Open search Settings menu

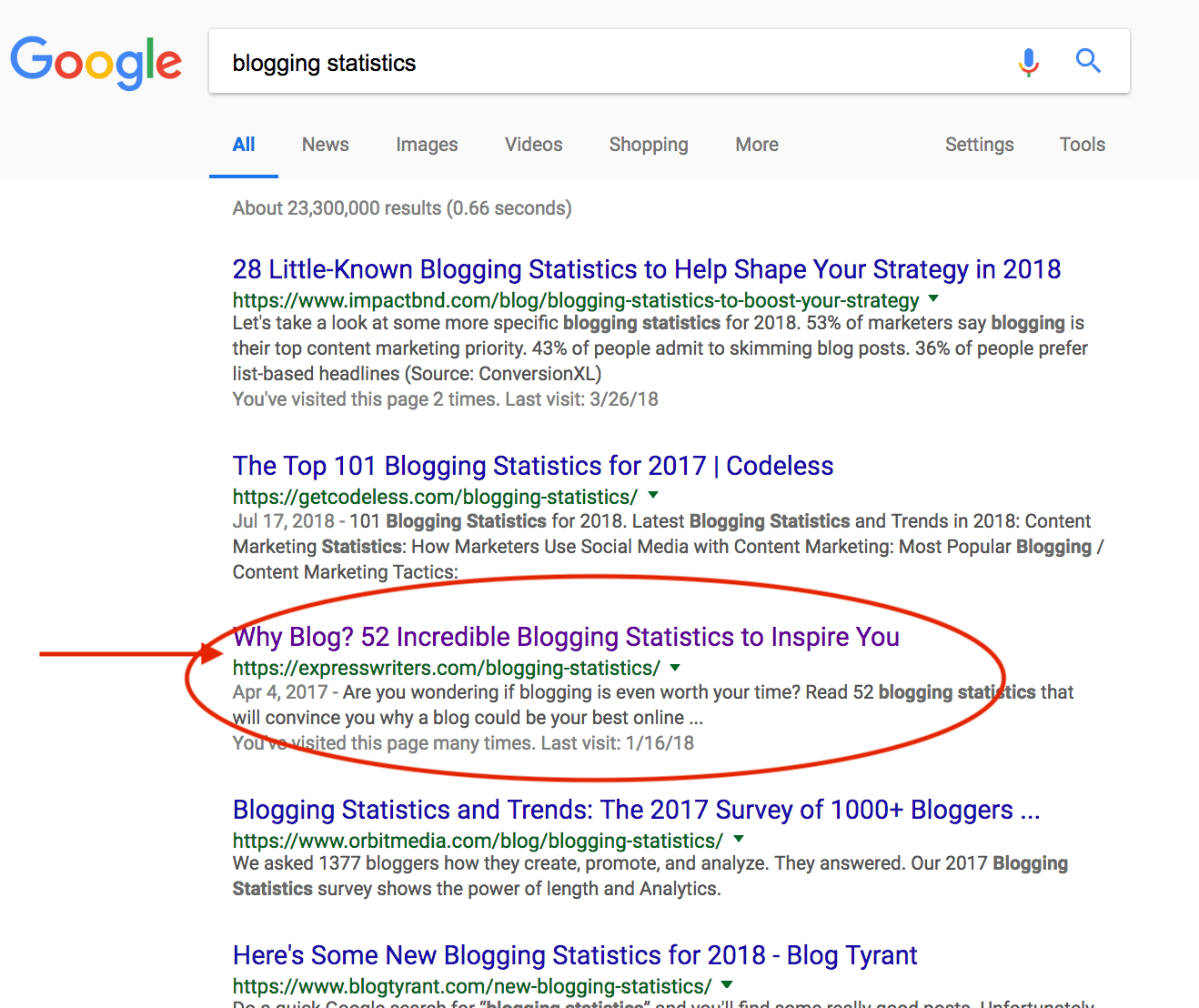point(979,145)
